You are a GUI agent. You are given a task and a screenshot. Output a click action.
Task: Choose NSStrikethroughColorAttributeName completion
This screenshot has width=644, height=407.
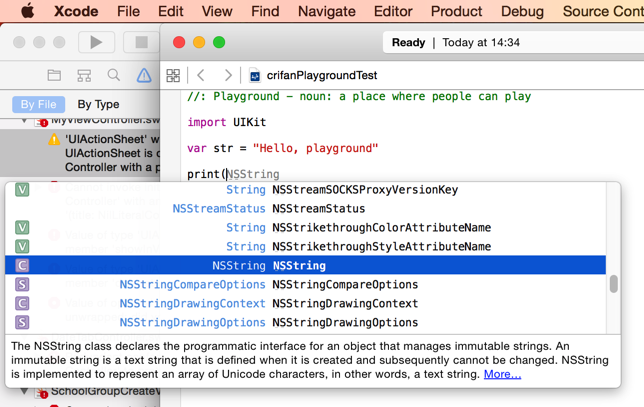[x=306, y=228]
